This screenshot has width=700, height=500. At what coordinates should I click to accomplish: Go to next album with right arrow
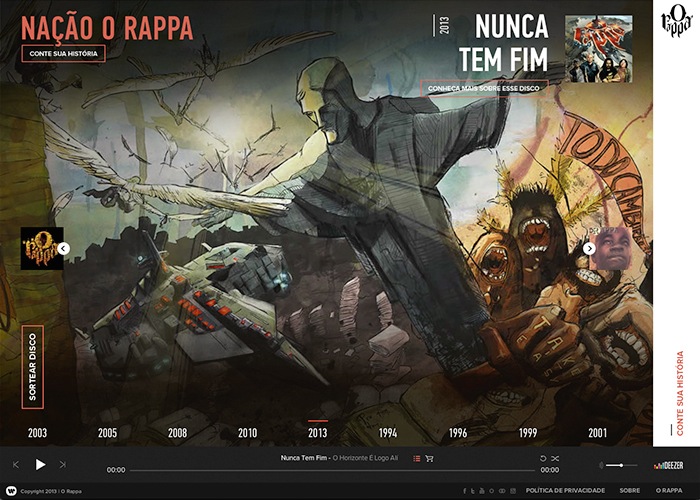pos(589,249)
